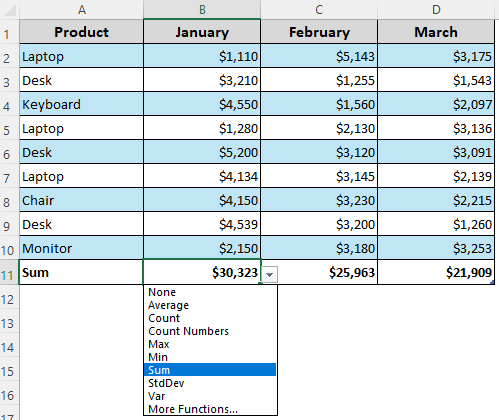Select the $4,150 cell
499x420 pixels.
(202, 200)
